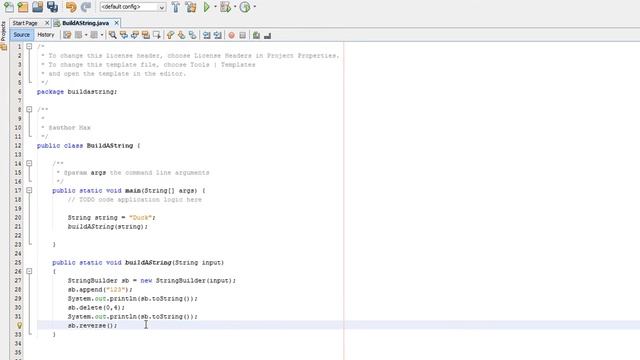640x360 pixels.
Task: Close the Start Page tab
Action: [x=47, y=23]
